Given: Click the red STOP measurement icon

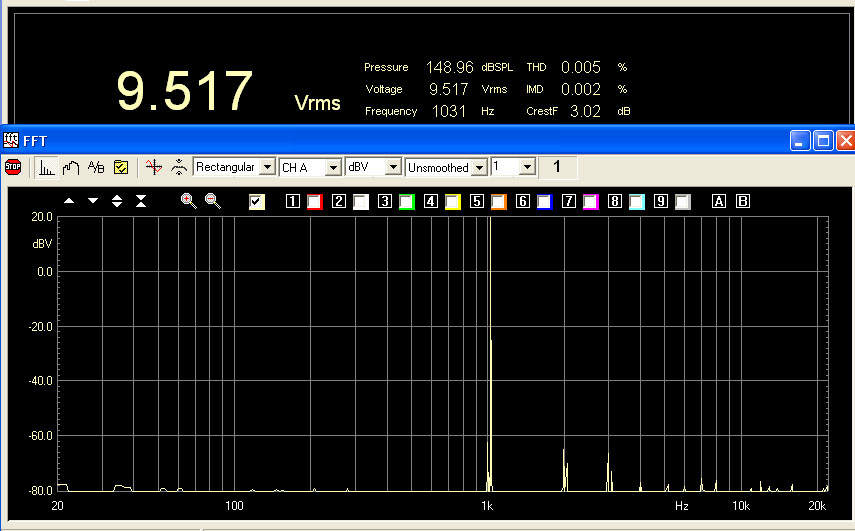Looking at the screenshot, I should [13, 167].
